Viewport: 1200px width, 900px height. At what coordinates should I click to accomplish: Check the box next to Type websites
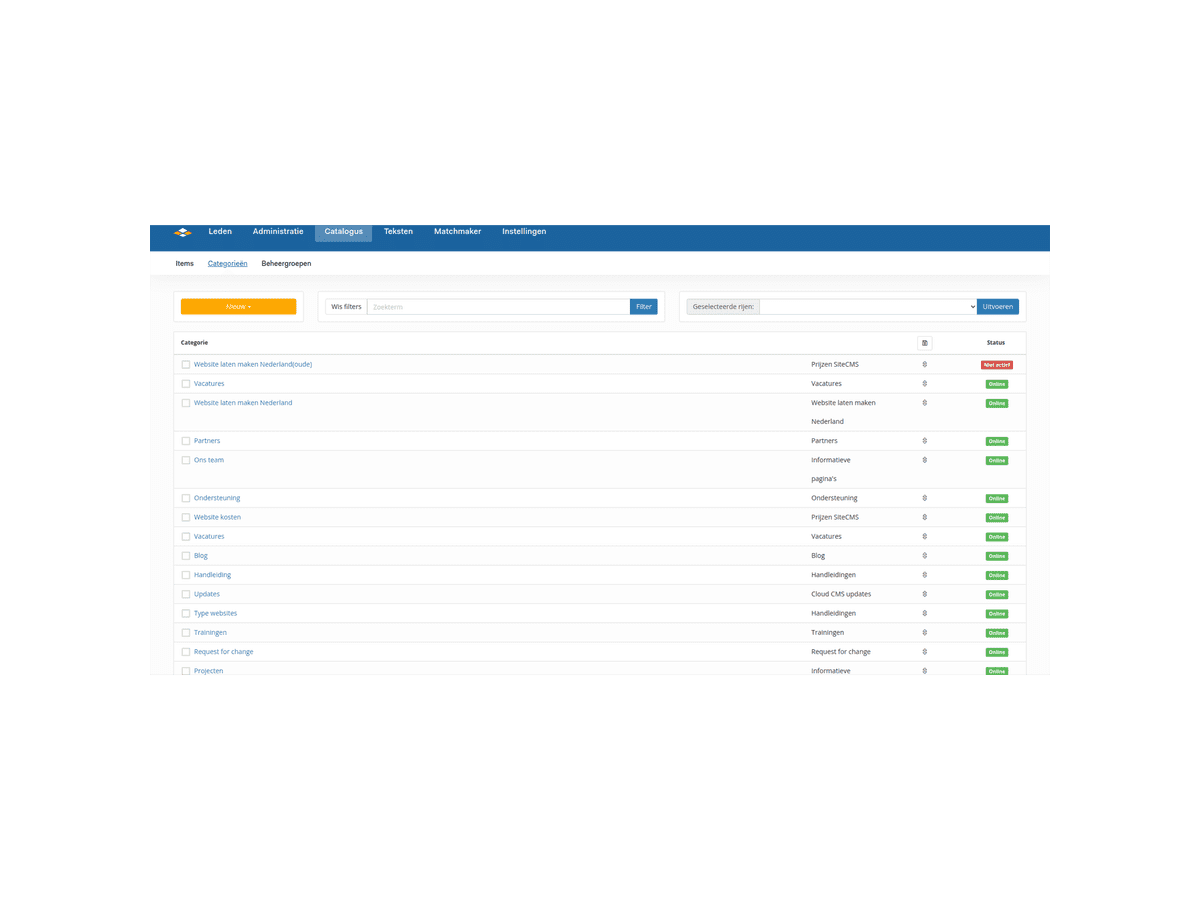coord(186,614)
